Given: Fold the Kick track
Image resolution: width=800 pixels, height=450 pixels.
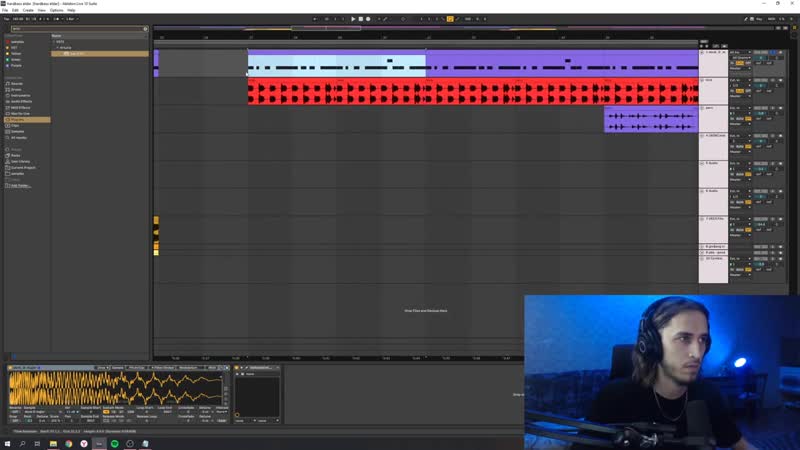Looking at the screenshot, I should click(x=702, y=80).
